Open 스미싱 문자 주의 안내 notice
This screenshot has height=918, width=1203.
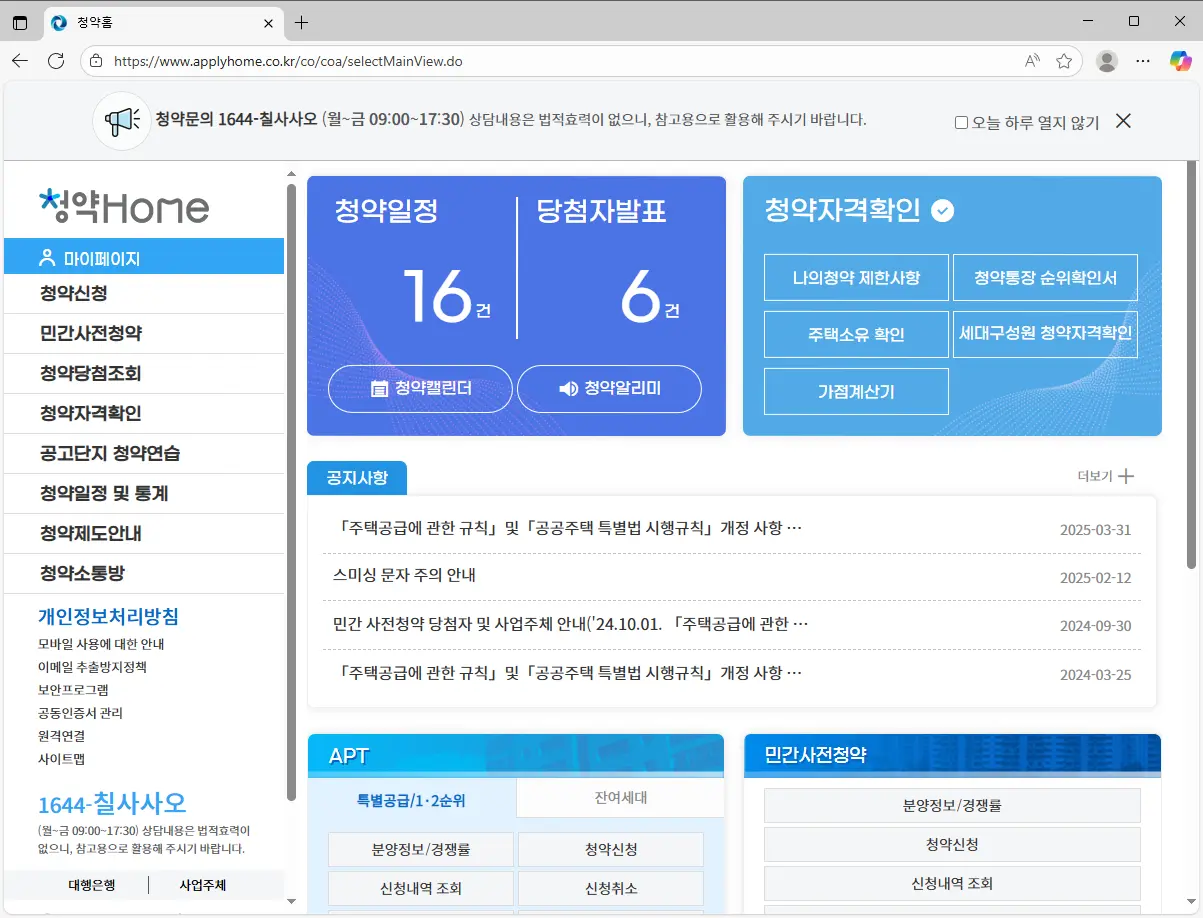(404, 576)
